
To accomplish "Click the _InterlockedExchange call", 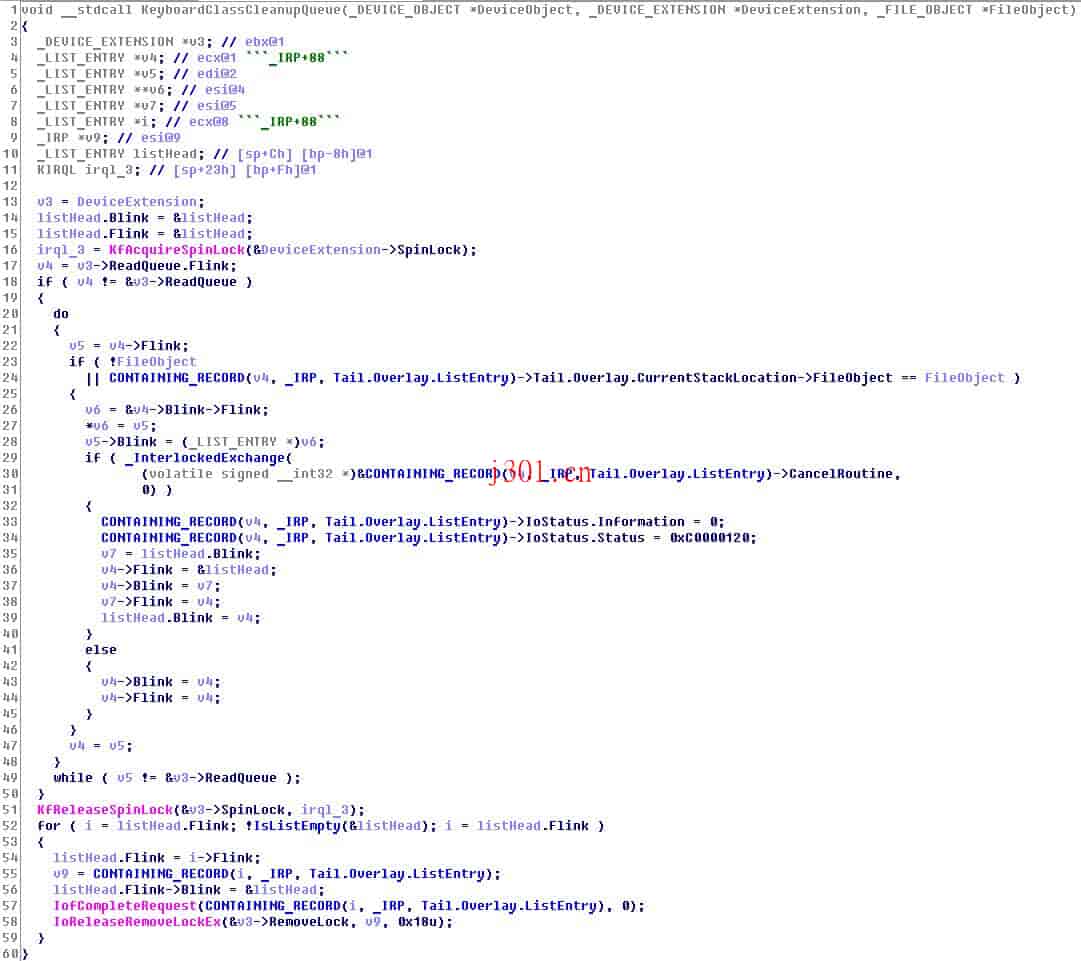I will tap(205, 458).
